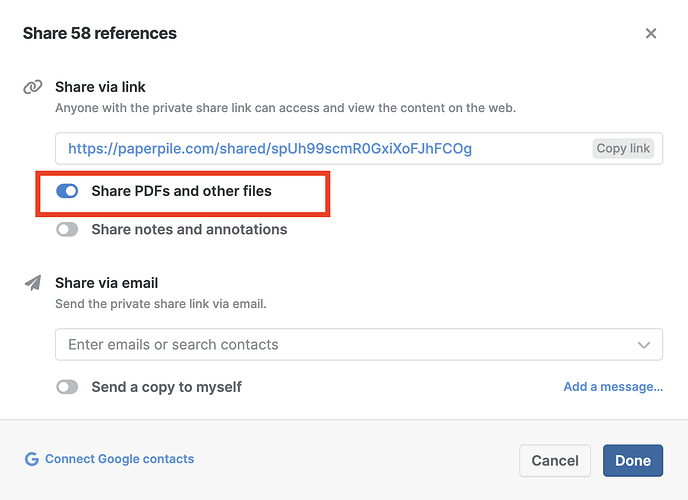Expand the contacts dropdown chevron in the email field

tap(644, 345)
